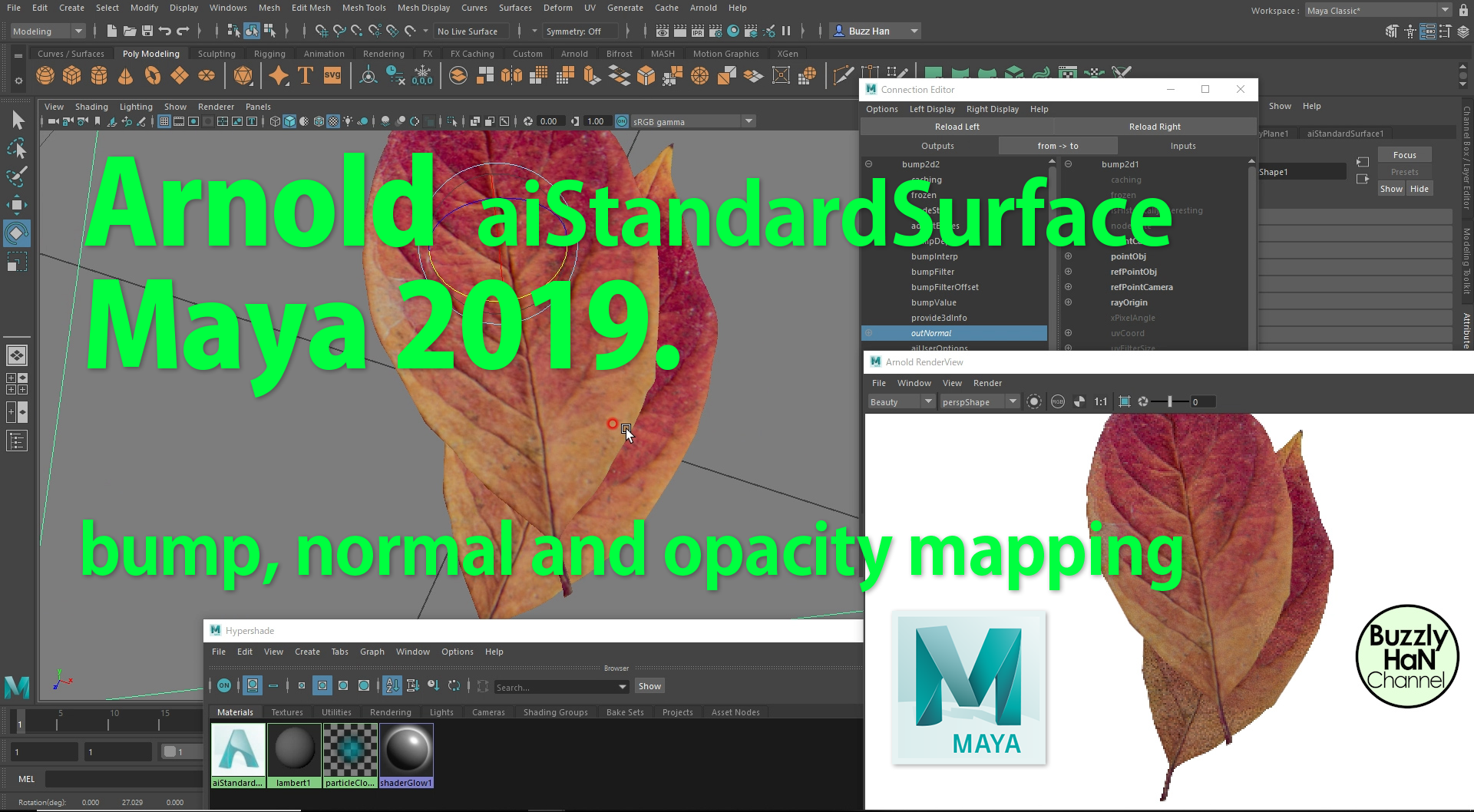The width and height of the screenshot is (1474, 812).
Task: Open the Arnold menu in menu bar
Action: pos(702,8)
